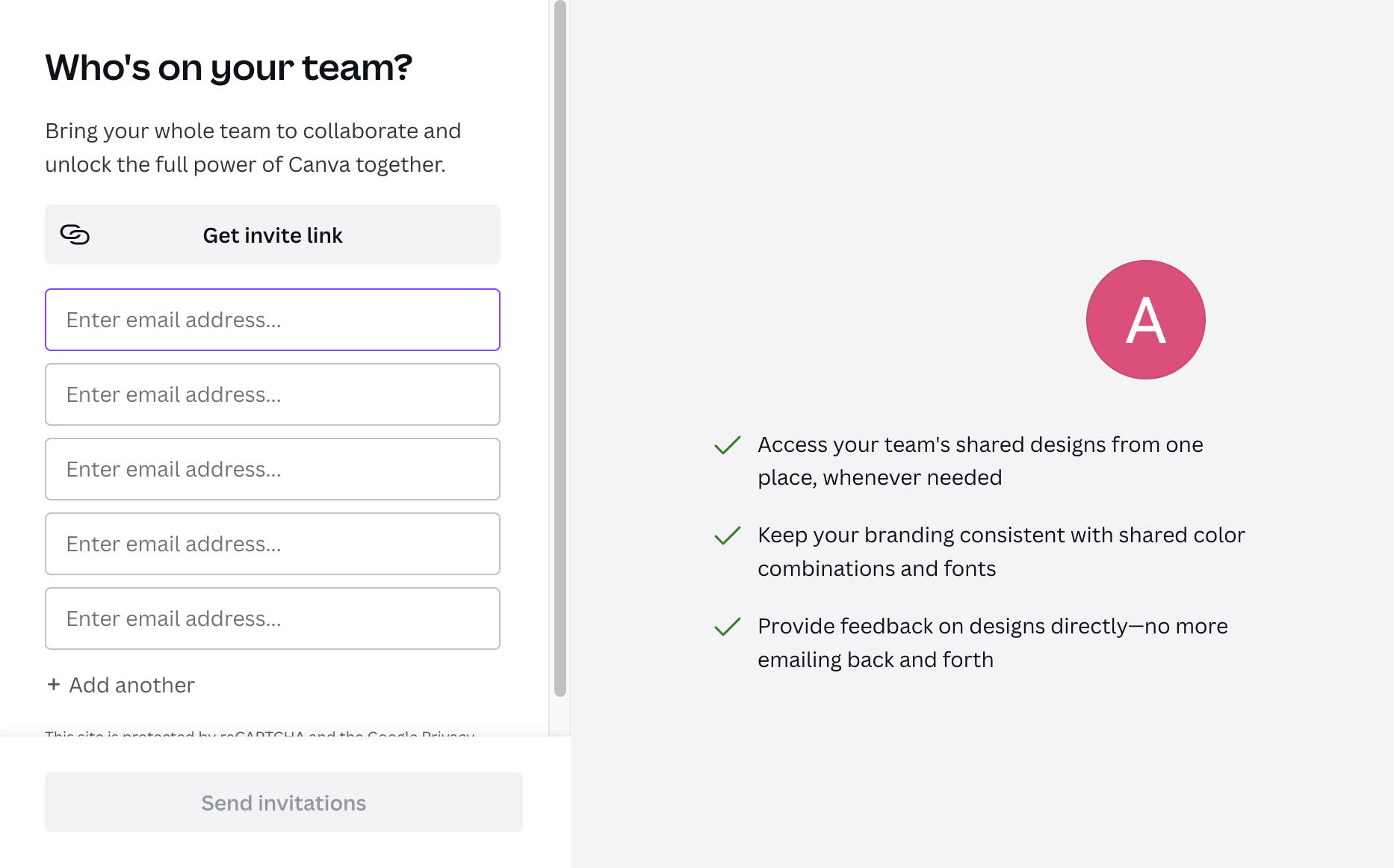This screenshot has width=1394, height=868.
Task: Click the checkmark beside feedback on designs
Action: click(x=727, y=627)
